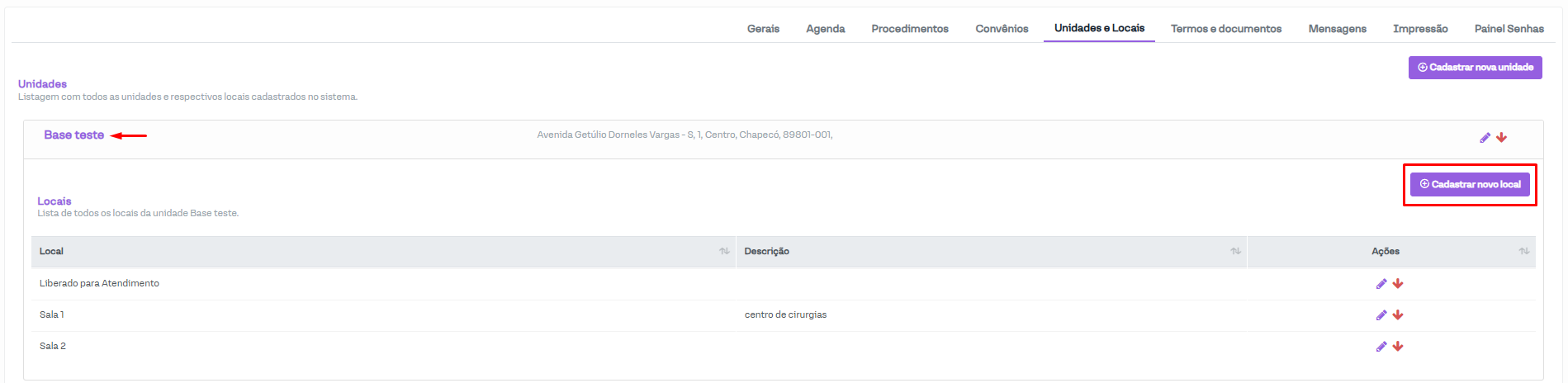Edit the Sala 2 local
The width and height of the screenshot is (1568, 383).
pyautogui.click(x=1381, y=347)
